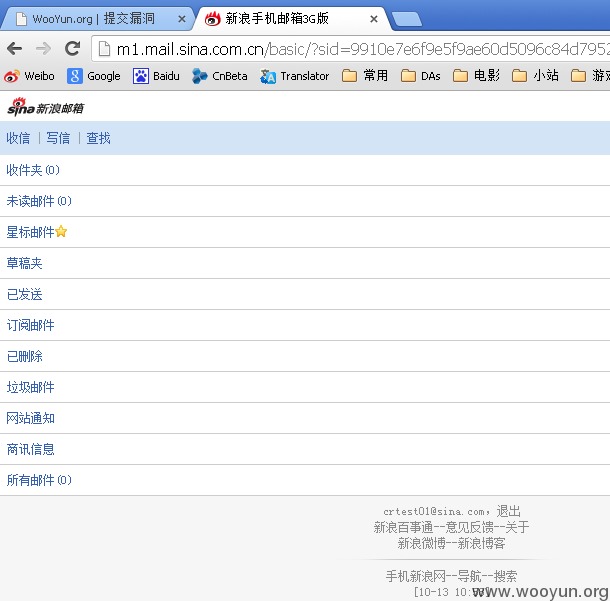
Task: Open the 收件夹 (0) folder
Action: [33, 170]
